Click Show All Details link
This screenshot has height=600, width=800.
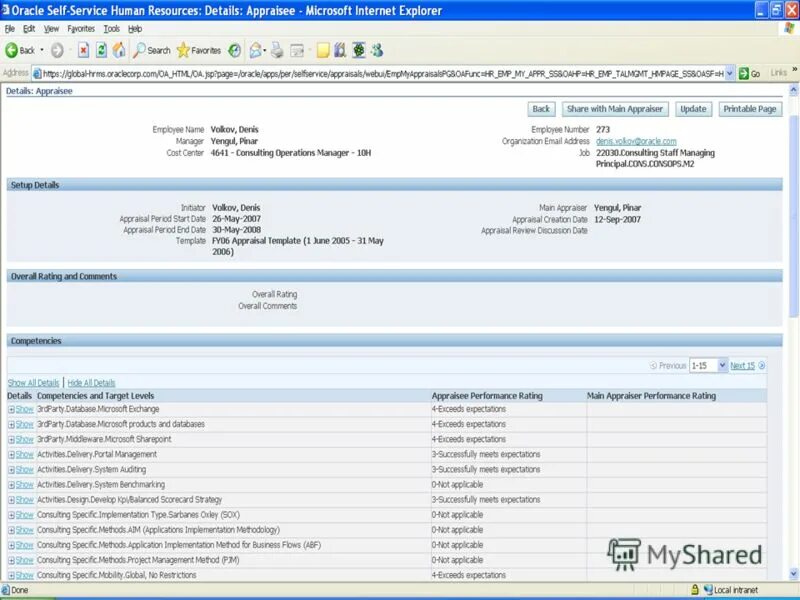point(33,383)
